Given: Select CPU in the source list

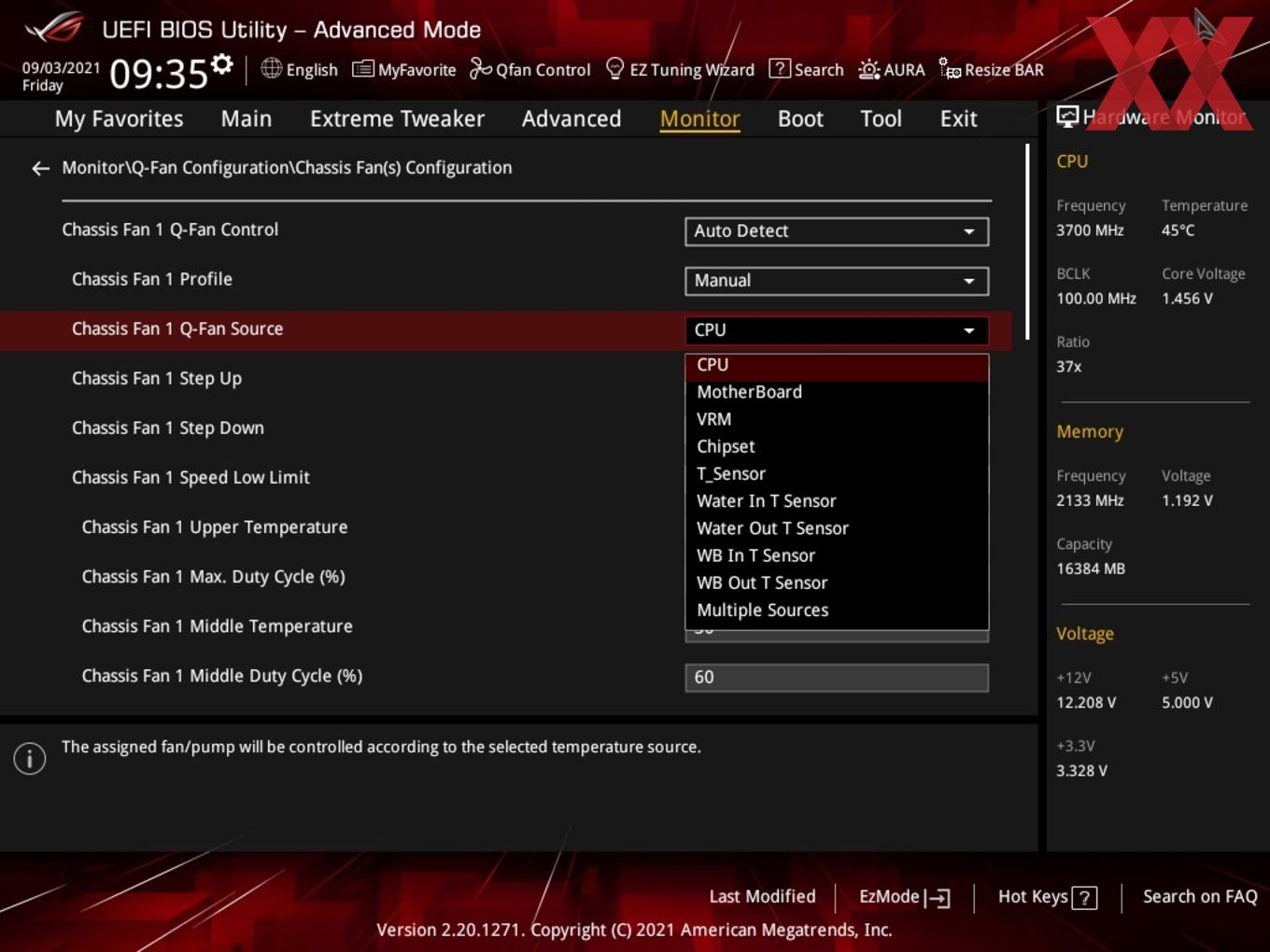Looking at the screenshot, I should [837, 366].
